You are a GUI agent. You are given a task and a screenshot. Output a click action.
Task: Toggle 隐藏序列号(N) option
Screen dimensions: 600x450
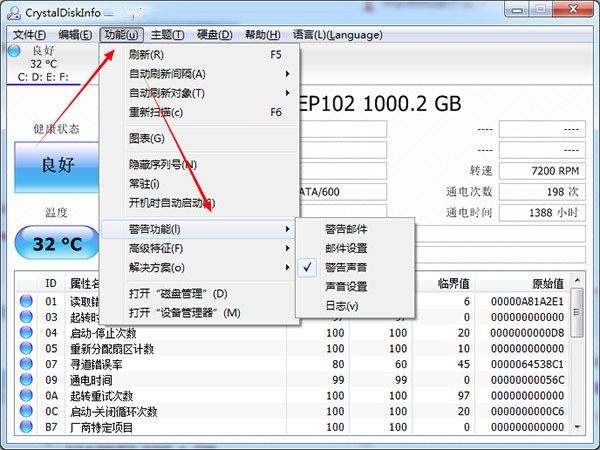click(199, 165)
